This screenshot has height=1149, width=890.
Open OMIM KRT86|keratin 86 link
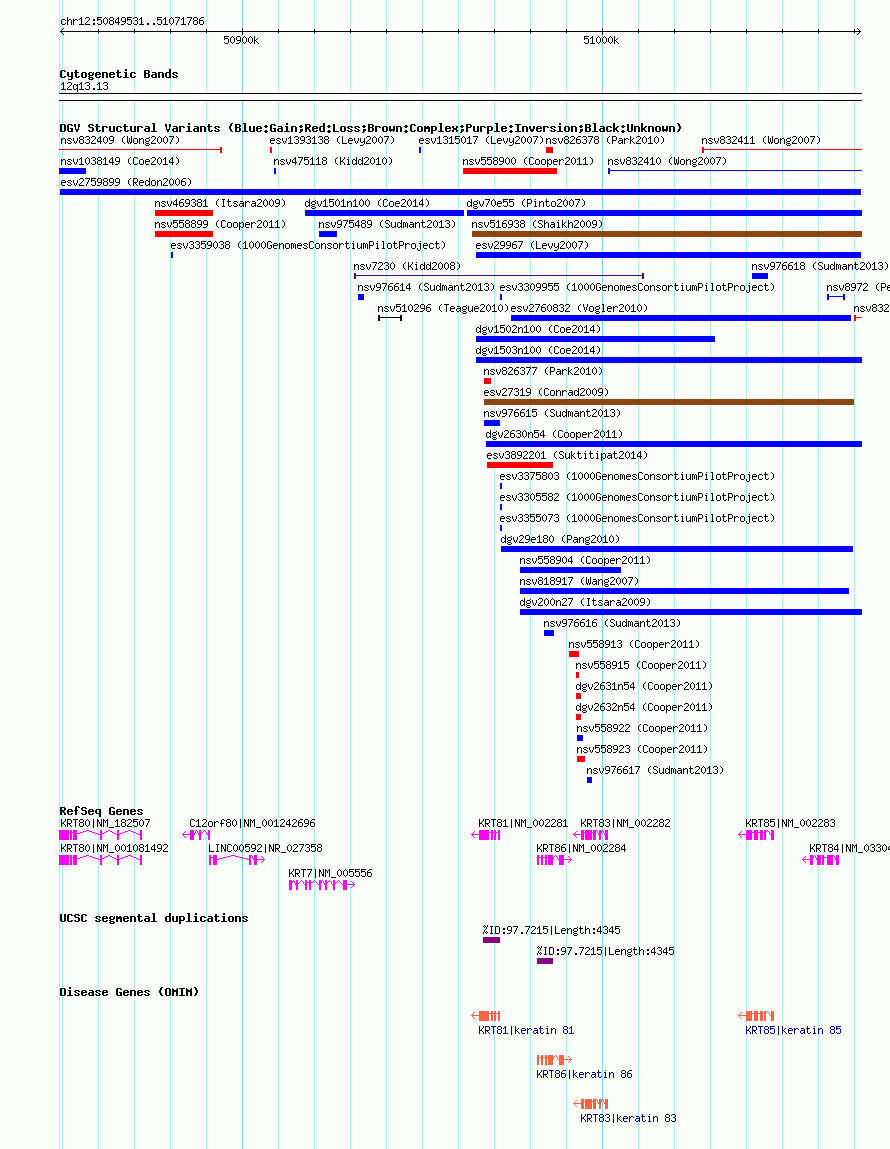click(584, 1074)
